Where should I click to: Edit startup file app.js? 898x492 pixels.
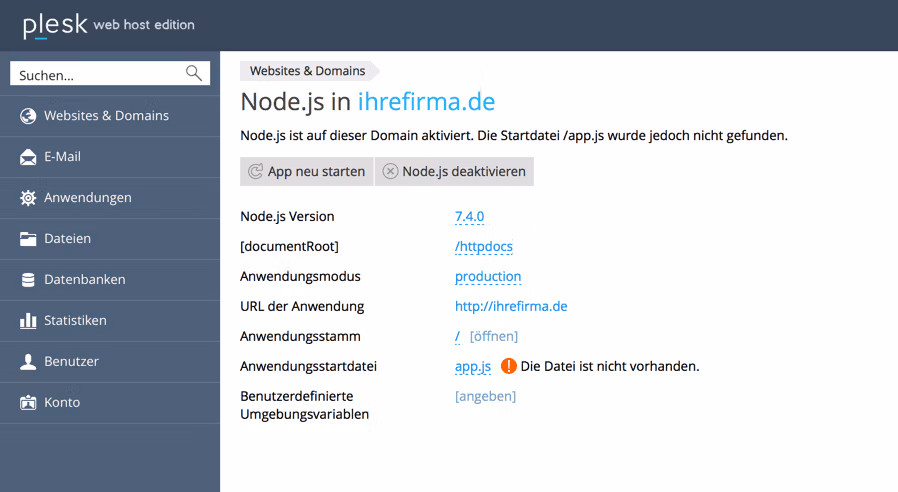click(472, 367)
